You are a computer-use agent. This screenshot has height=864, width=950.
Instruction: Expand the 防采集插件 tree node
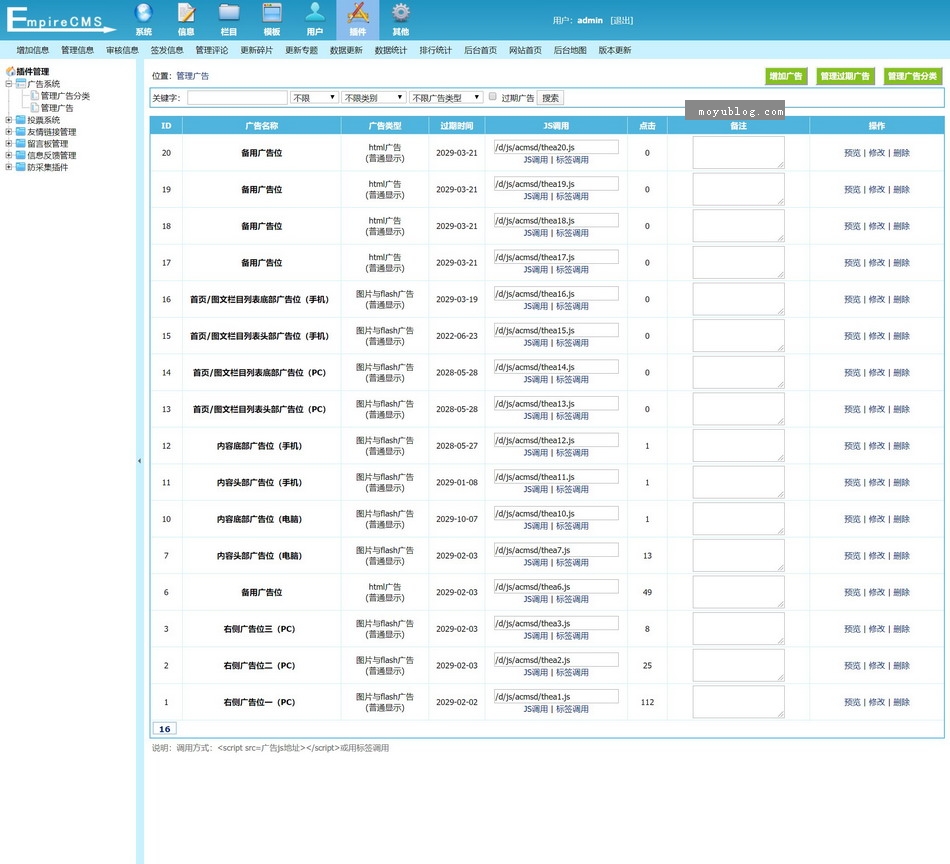9,167
